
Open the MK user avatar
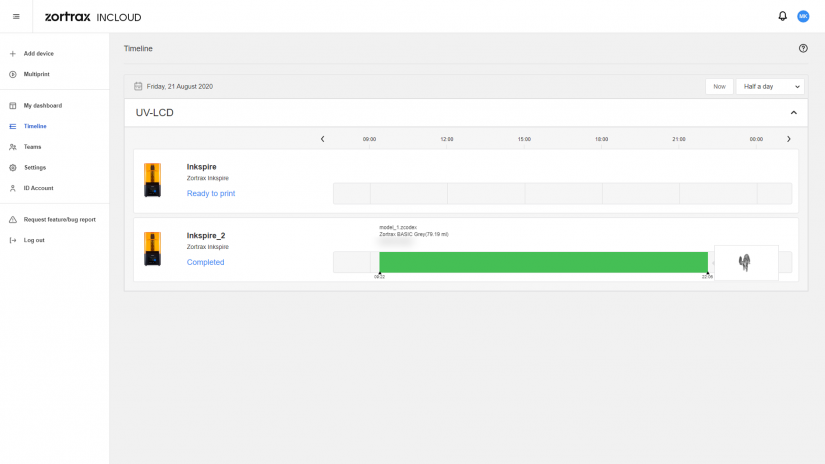(x=803, y=16)
